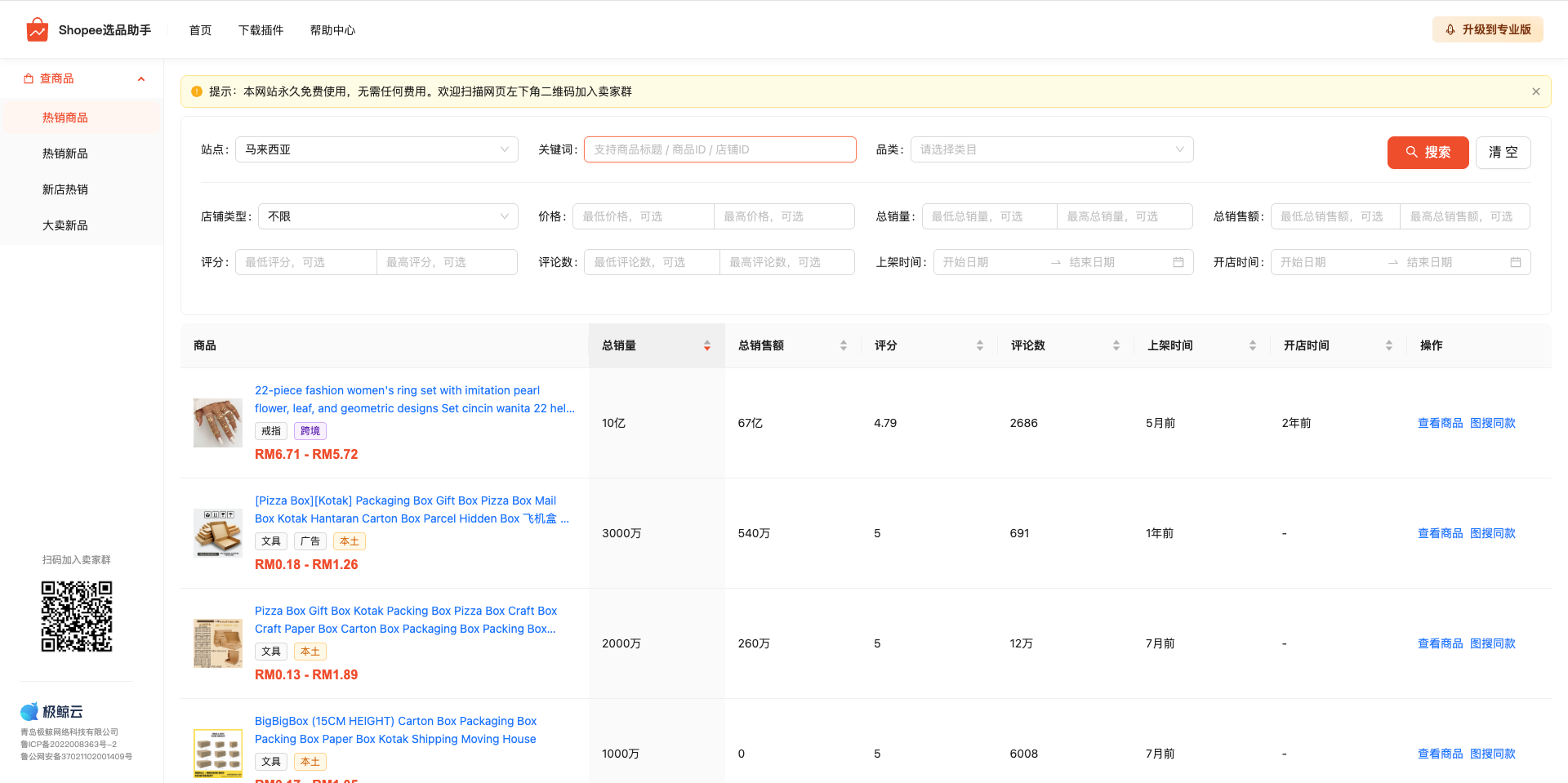Sort table by 总销量 column
The width and height of the screenshot is (1568, 783).
[x=706, y=346]
